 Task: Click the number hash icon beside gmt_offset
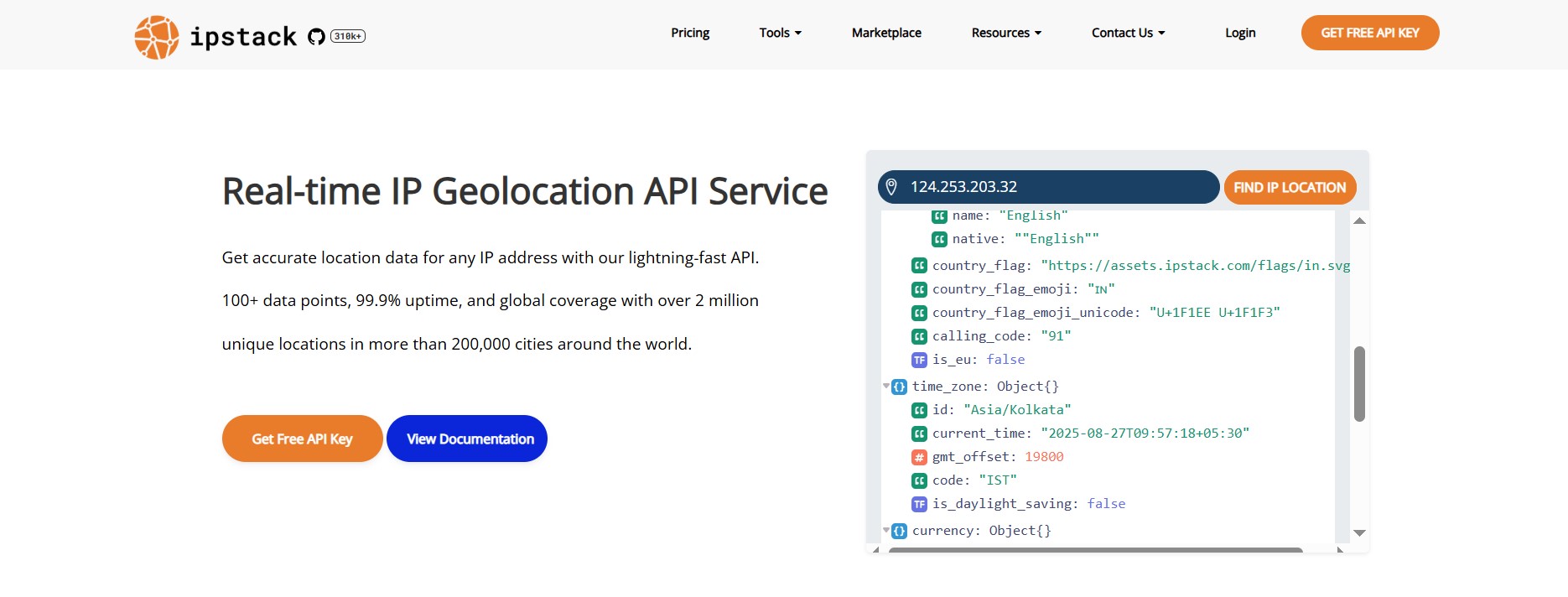coord(919,457)
